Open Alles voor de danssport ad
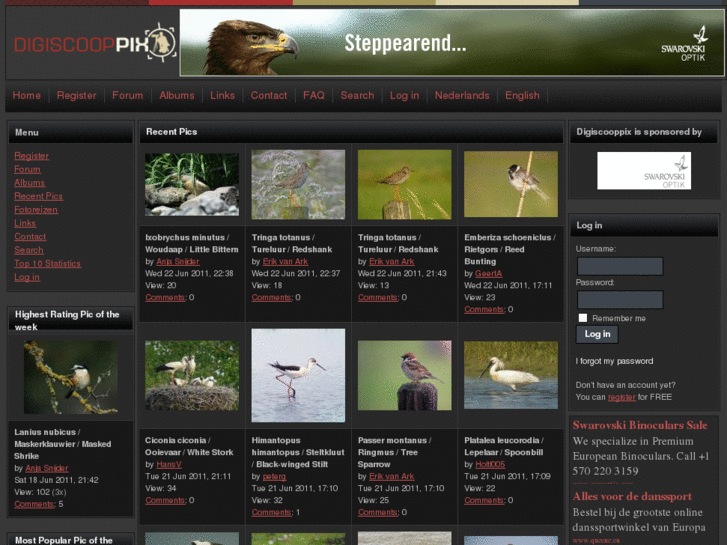Viewport: 727px width, 545px height. 632,496
